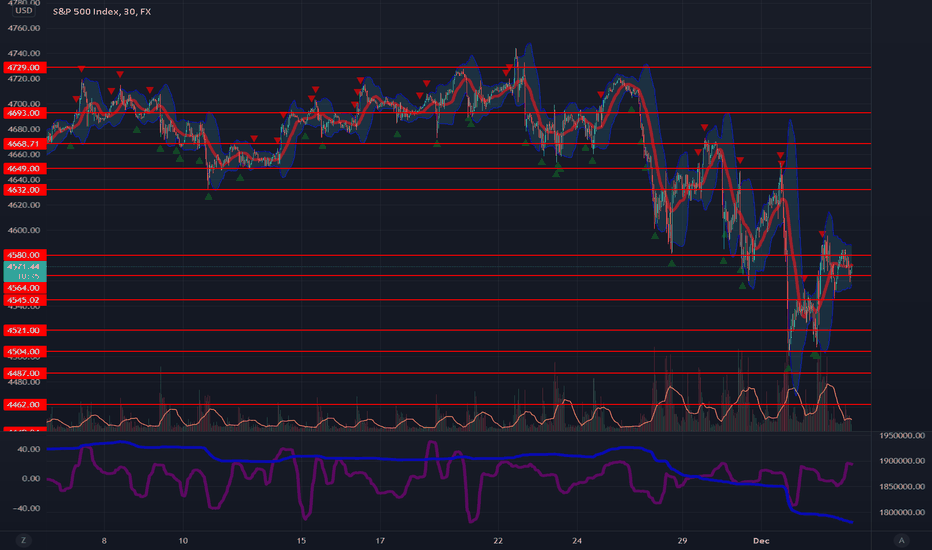Screen dimensions: 932x550
Task: Click the 4760.00 price axis value
Action: coord(24,28)
